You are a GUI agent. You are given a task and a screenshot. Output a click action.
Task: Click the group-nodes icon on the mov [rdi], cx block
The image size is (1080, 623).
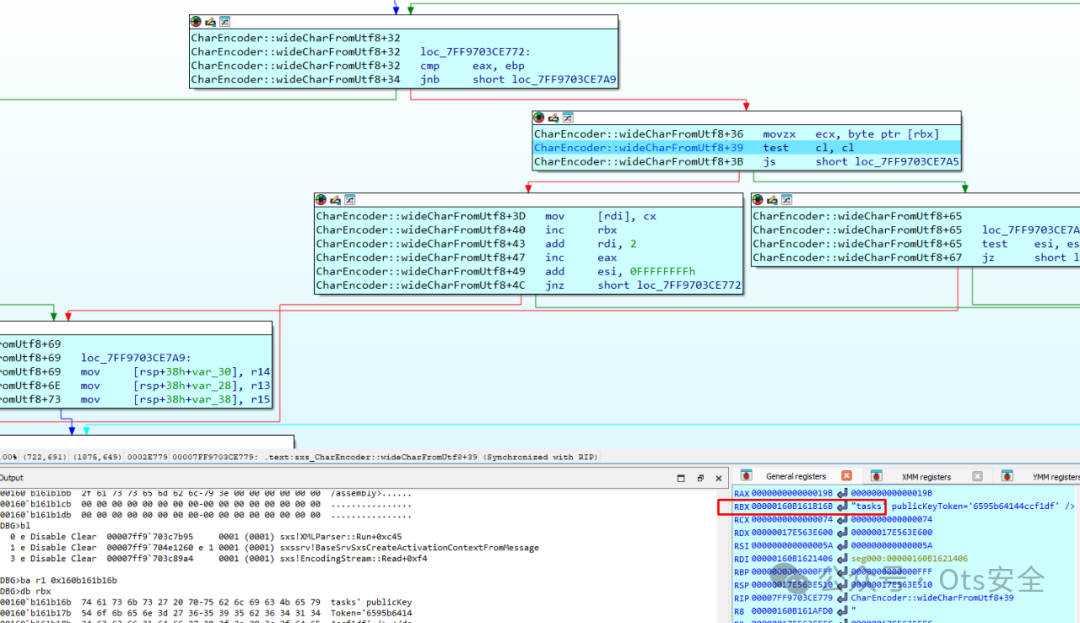(349, 200)
